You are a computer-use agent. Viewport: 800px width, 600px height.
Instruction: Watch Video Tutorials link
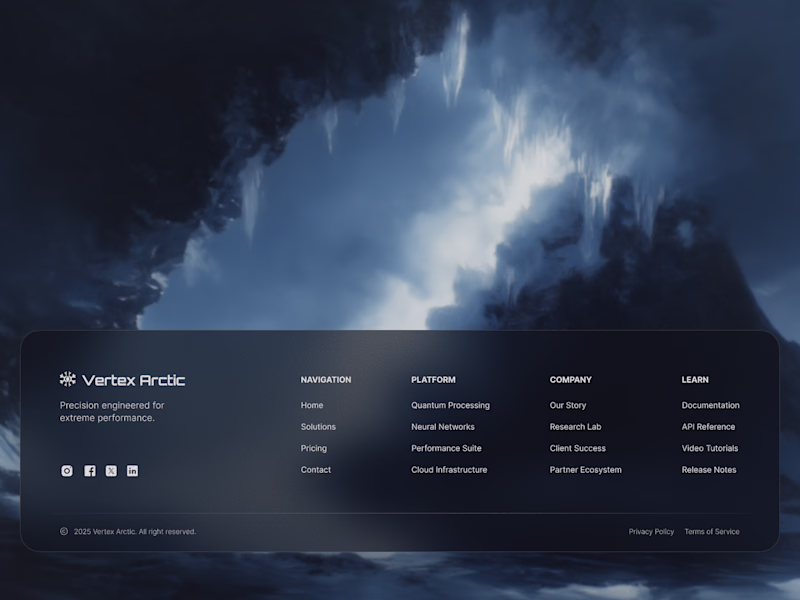[x=710, y=448]
